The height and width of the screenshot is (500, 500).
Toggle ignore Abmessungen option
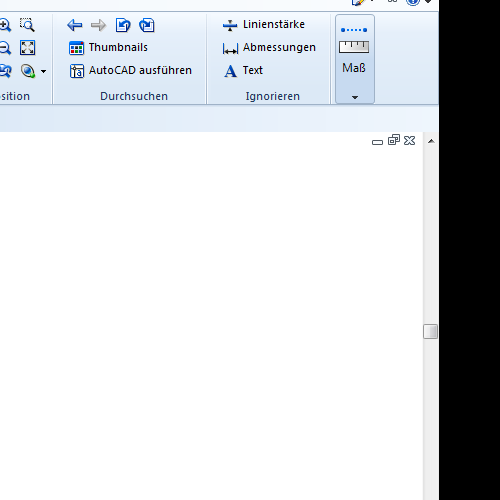269,48
